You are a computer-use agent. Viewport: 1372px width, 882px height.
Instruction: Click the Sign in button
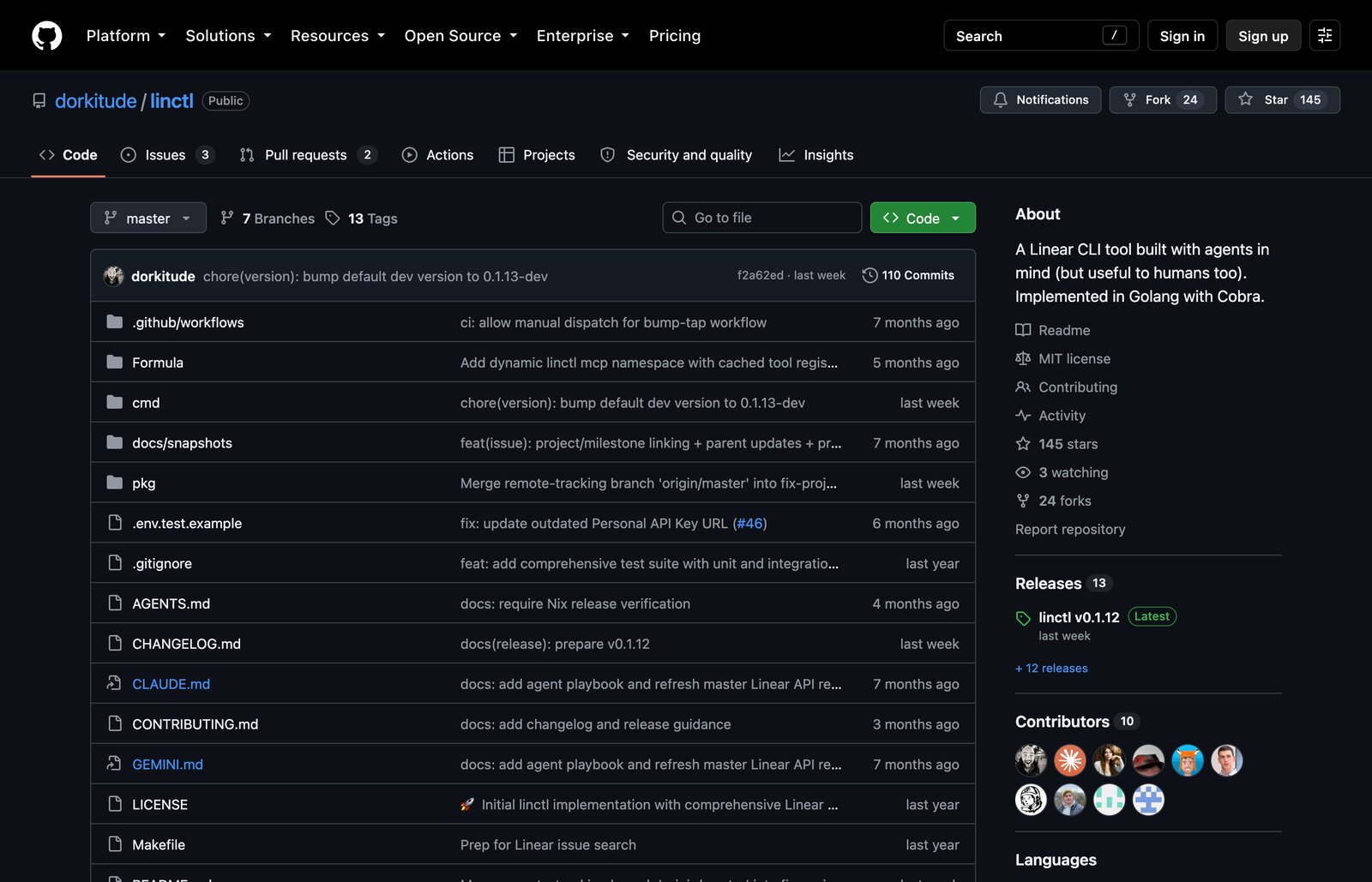(1182, 35)
